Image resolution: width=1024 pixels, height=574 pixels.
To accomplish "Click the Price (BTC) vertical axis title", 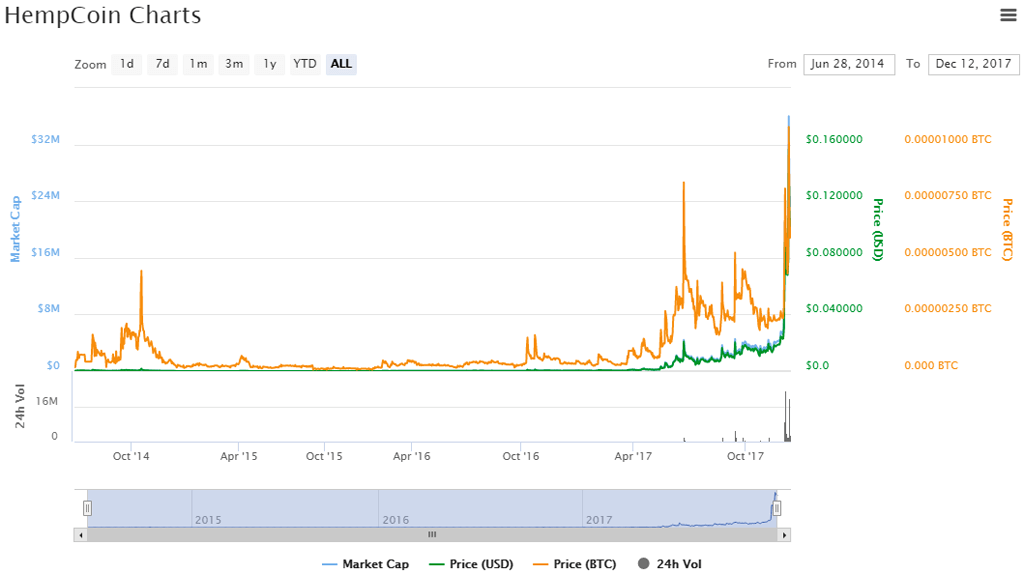I will (x=1008, y=230).
